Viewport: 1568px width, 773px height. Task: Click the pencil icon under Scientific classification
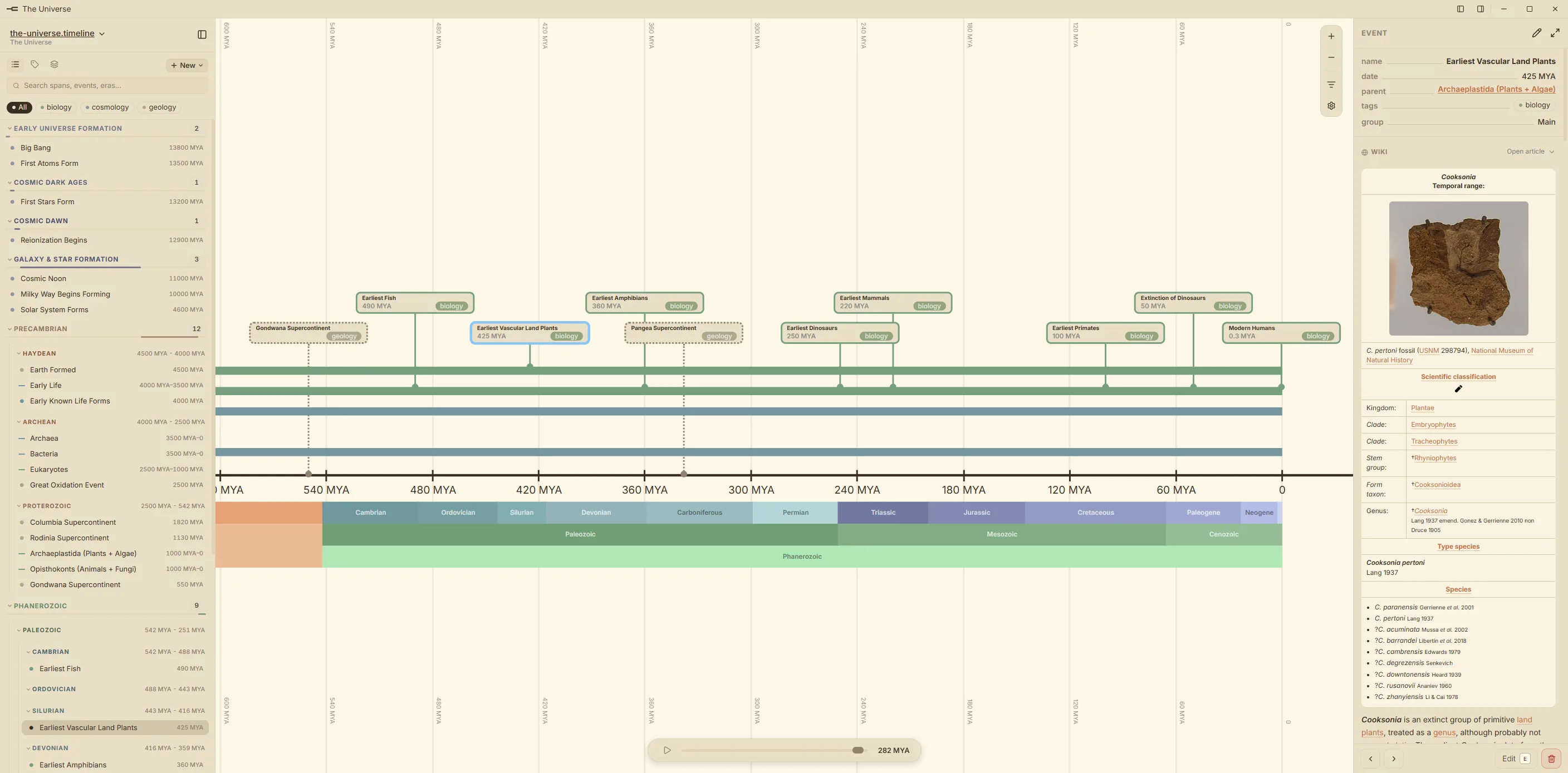(x=1458, y=389)
